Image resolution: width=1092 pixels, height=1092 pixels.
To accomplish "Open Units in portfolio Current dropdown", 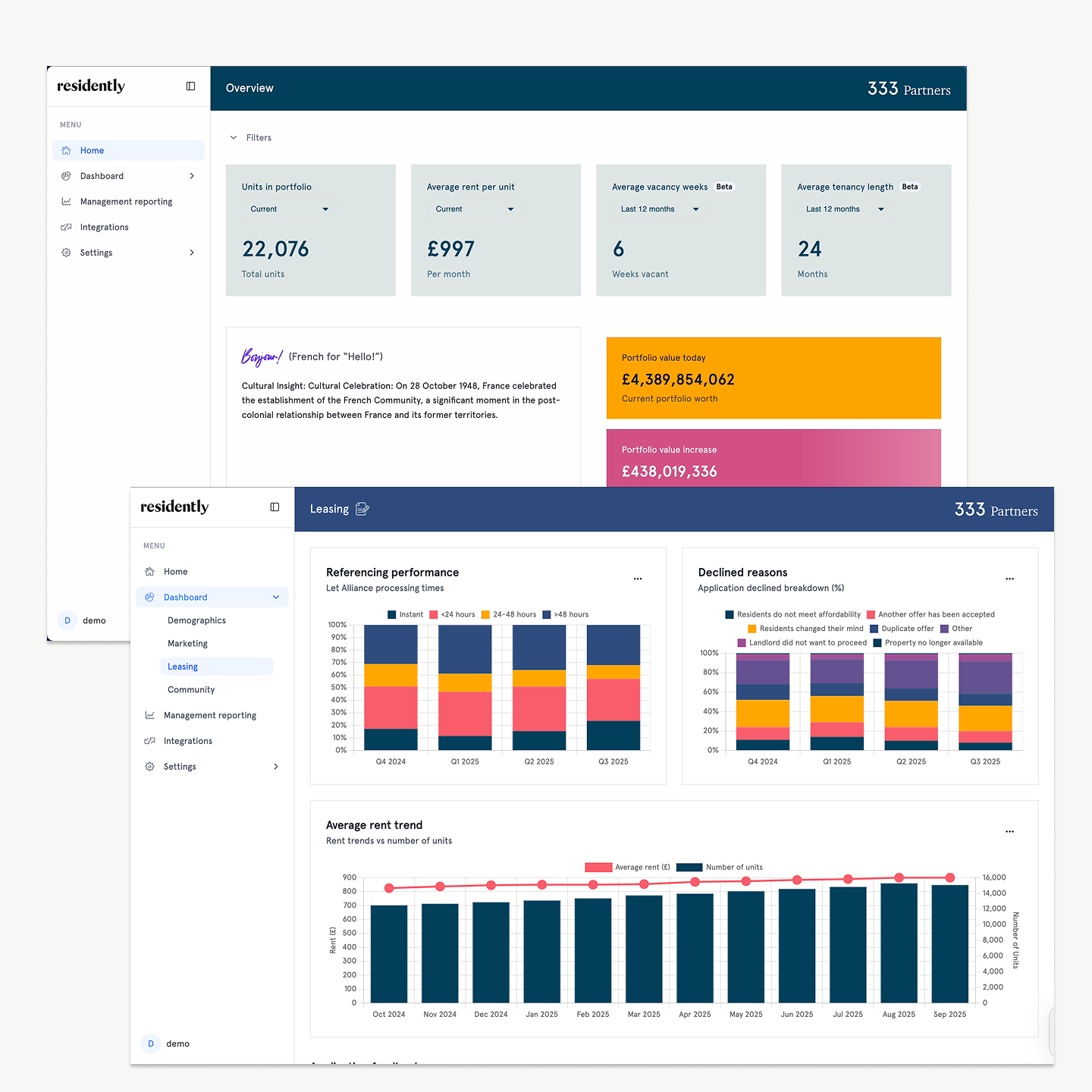I will [x=290, y=209].
